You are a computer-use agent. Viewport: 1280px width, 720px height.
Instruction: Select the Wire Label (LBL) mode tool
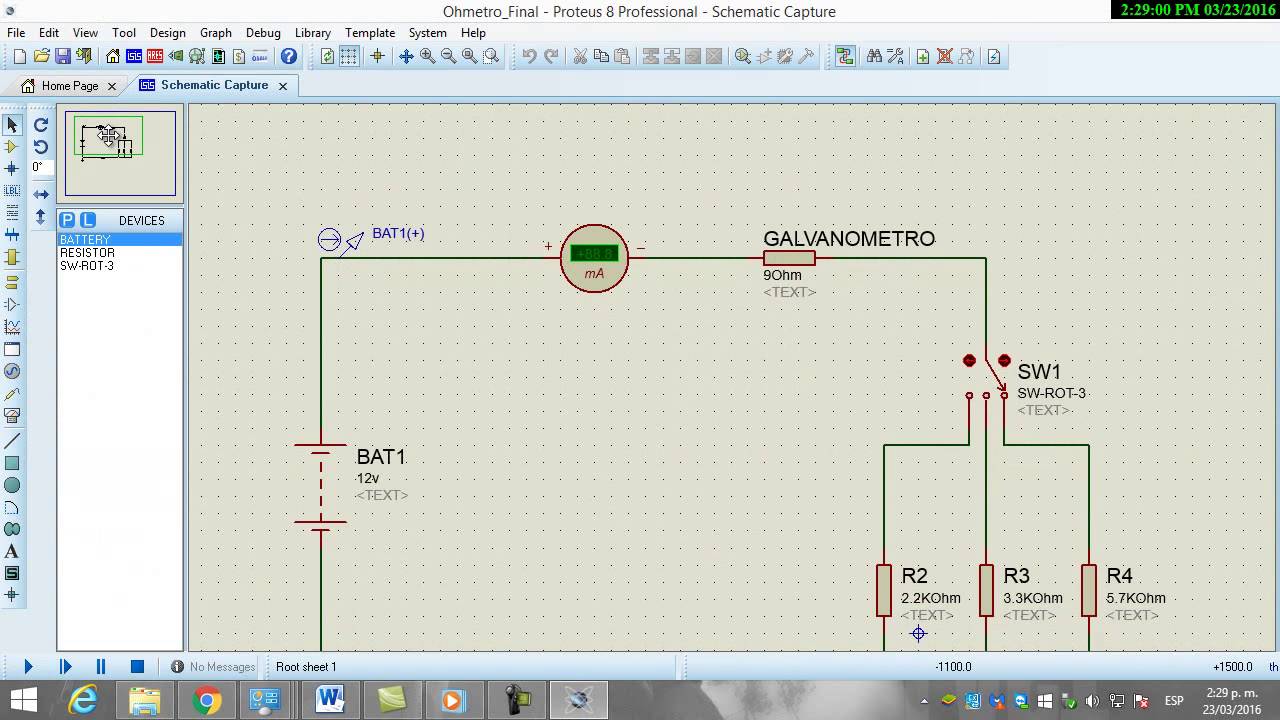pos(12,190)
